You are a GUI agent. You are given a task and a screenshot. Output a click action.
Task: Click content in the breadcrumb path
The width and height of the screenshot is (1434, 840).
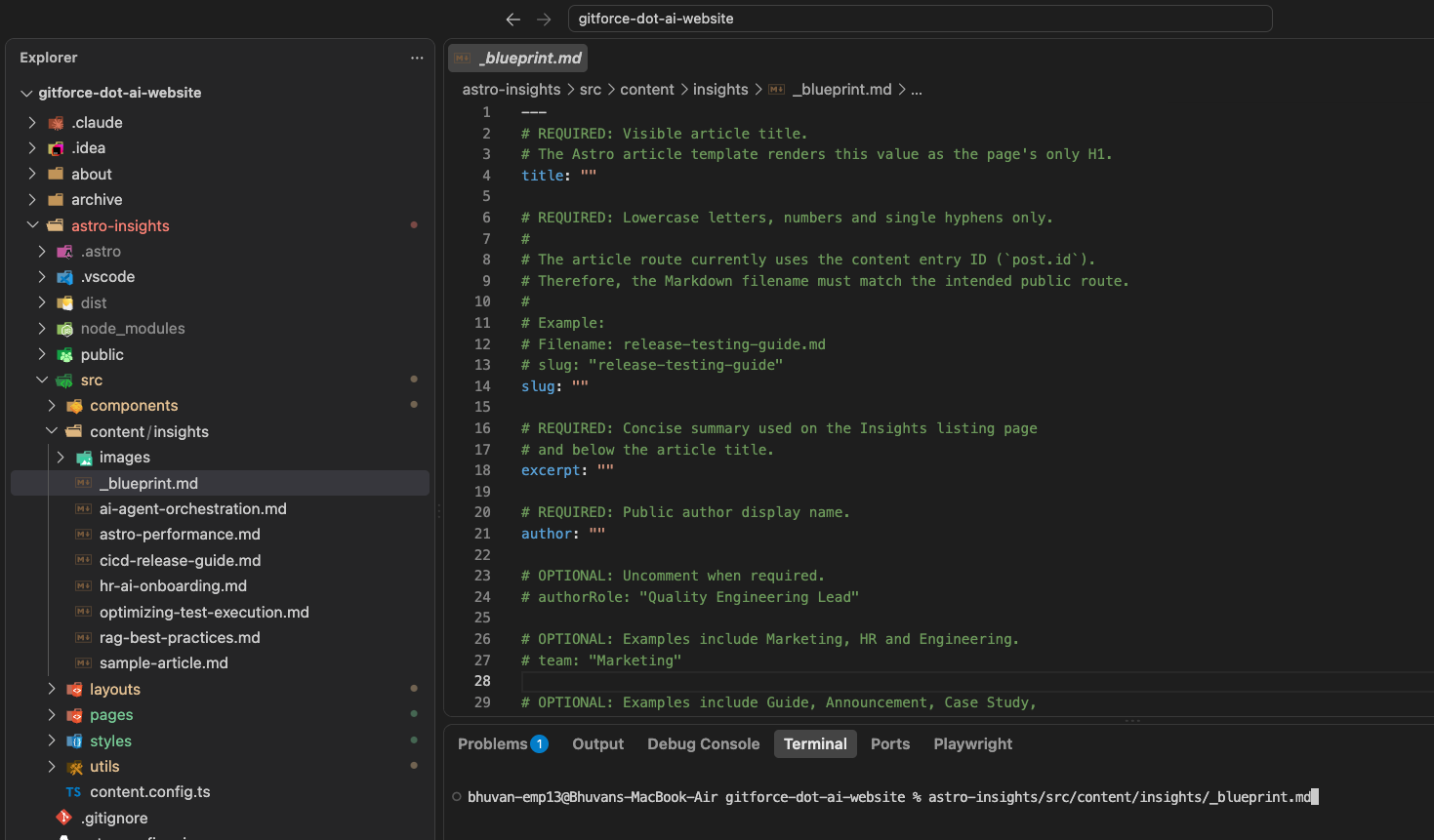(647, 90)
